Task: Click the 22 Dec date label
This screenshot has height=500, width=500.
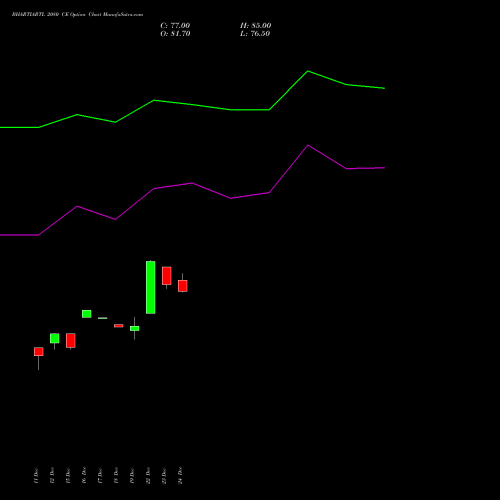Action: click(148, 476)
